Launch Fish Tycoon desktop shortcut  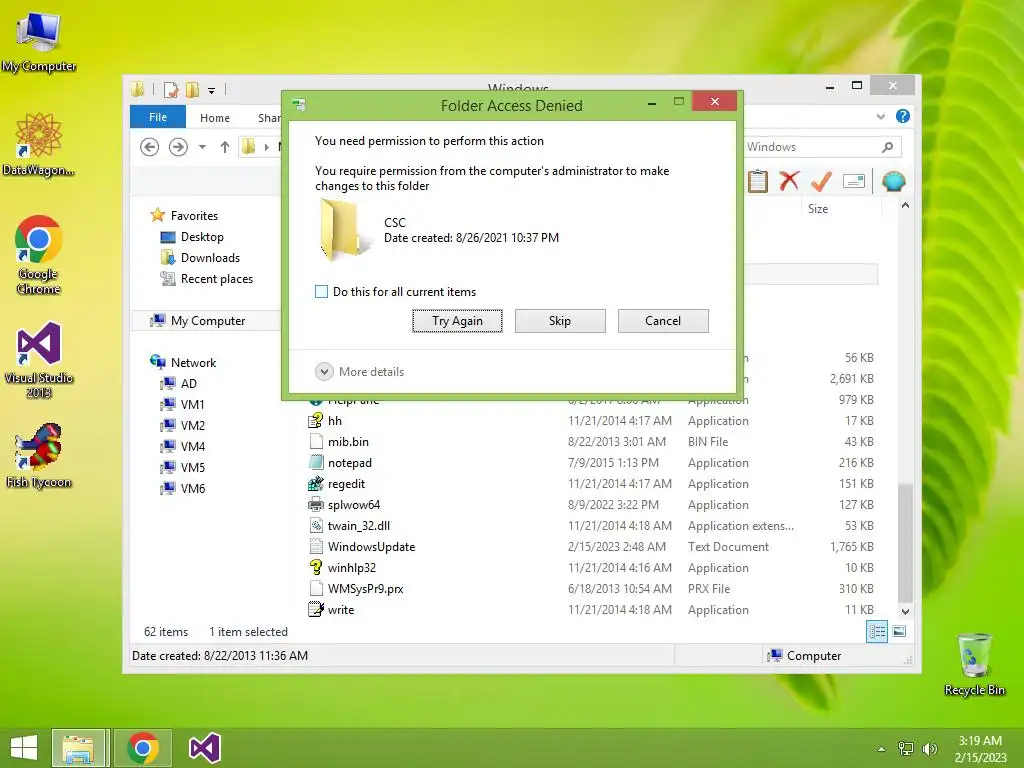point(39,455)
